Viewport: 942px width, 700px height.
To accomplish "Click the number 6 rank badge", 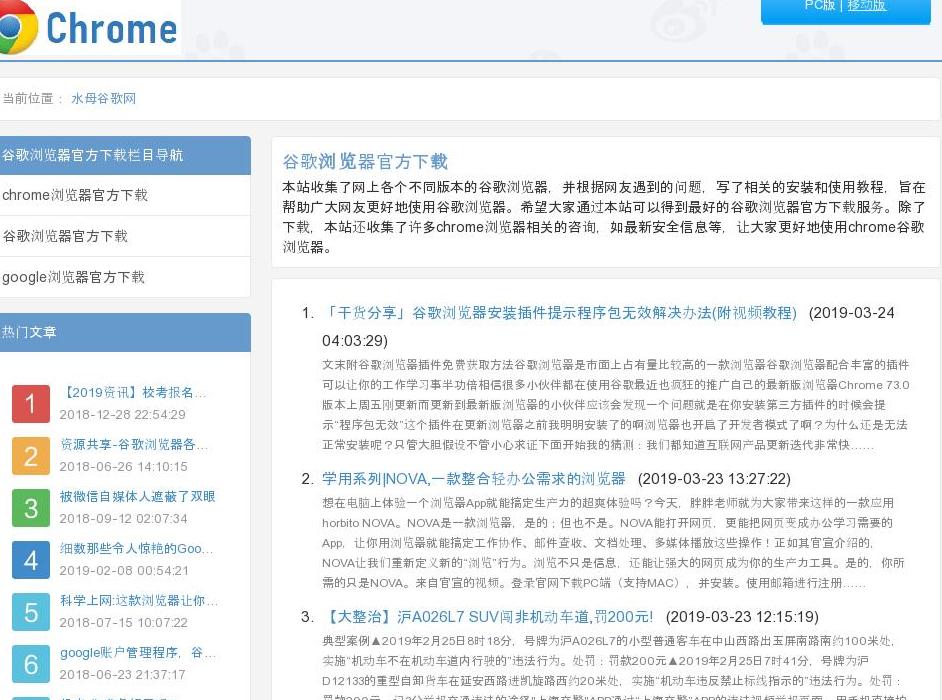I will click(31, 665).
